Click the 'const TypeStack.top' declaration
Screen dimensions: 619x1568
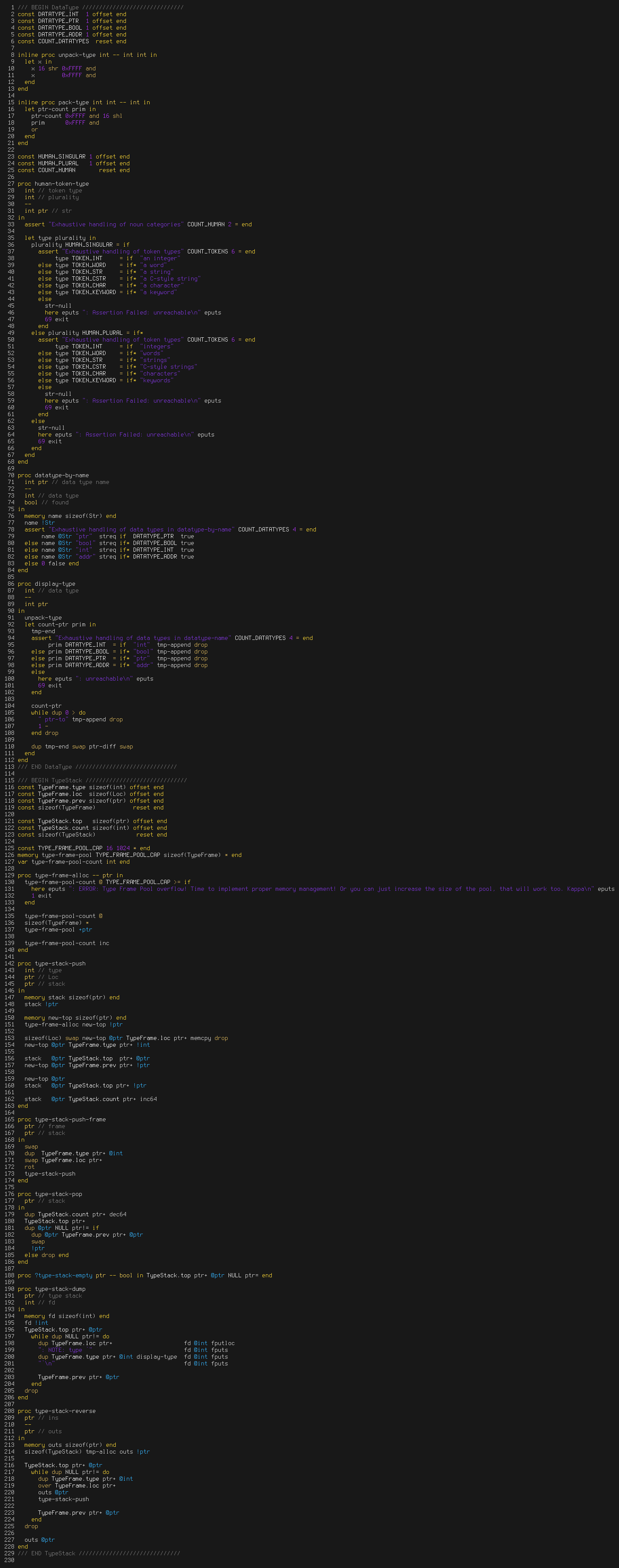click(x=92, y=821)
